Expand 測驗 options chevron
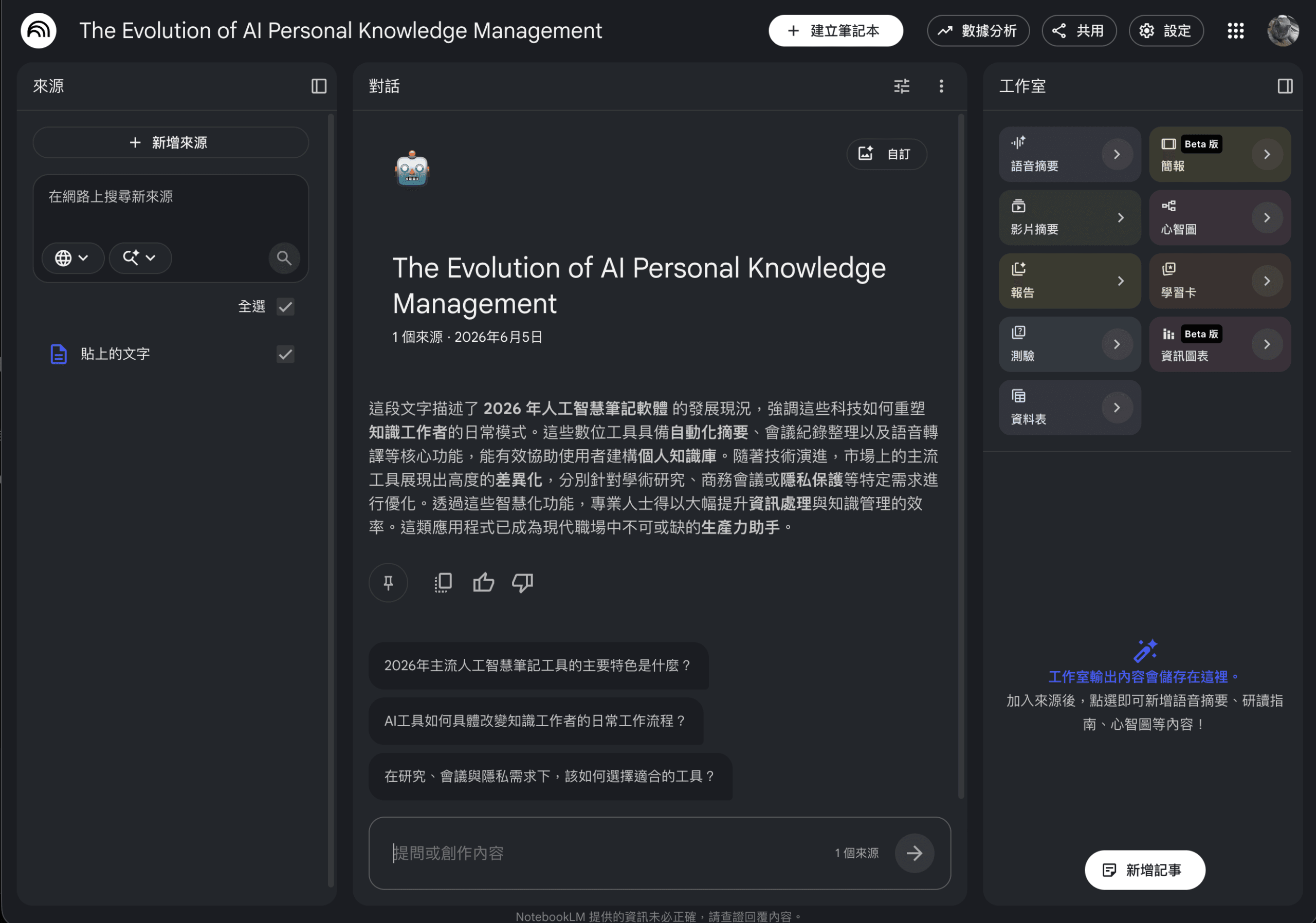 pos(1117,344)
